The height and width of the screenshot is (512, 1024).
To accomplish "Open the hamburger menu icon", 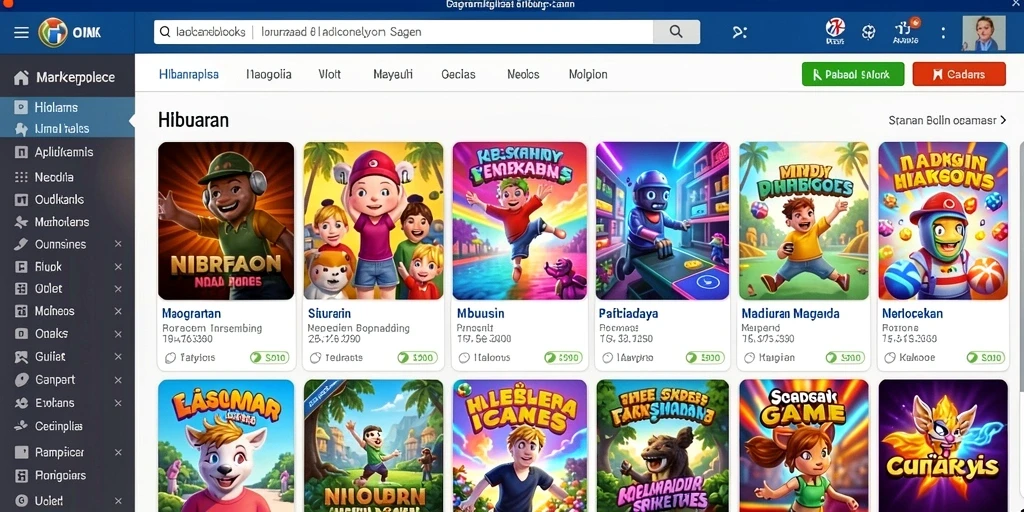I will click(22, 33).
